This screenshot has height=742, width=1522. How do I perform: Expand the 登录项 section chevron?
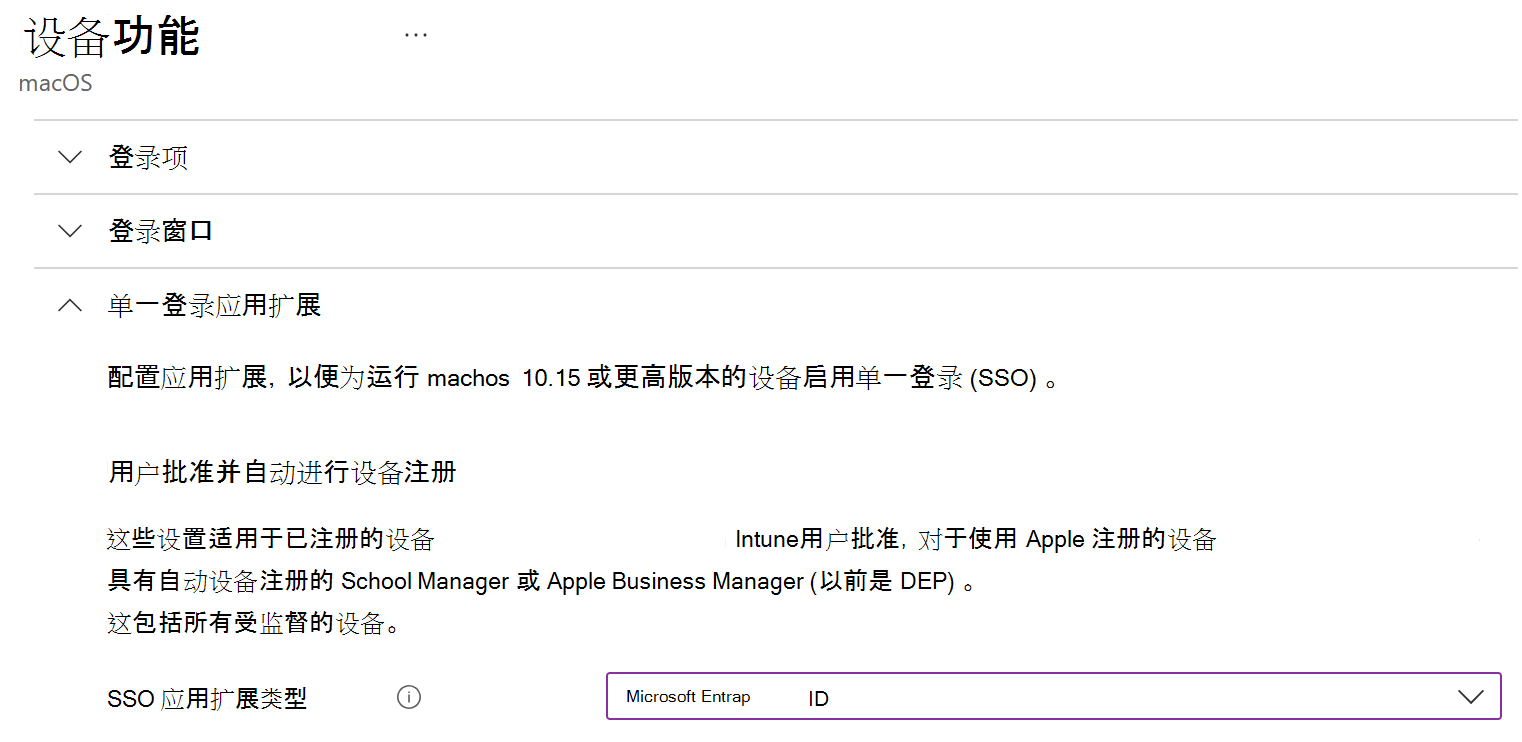click(x=70, y=158)
